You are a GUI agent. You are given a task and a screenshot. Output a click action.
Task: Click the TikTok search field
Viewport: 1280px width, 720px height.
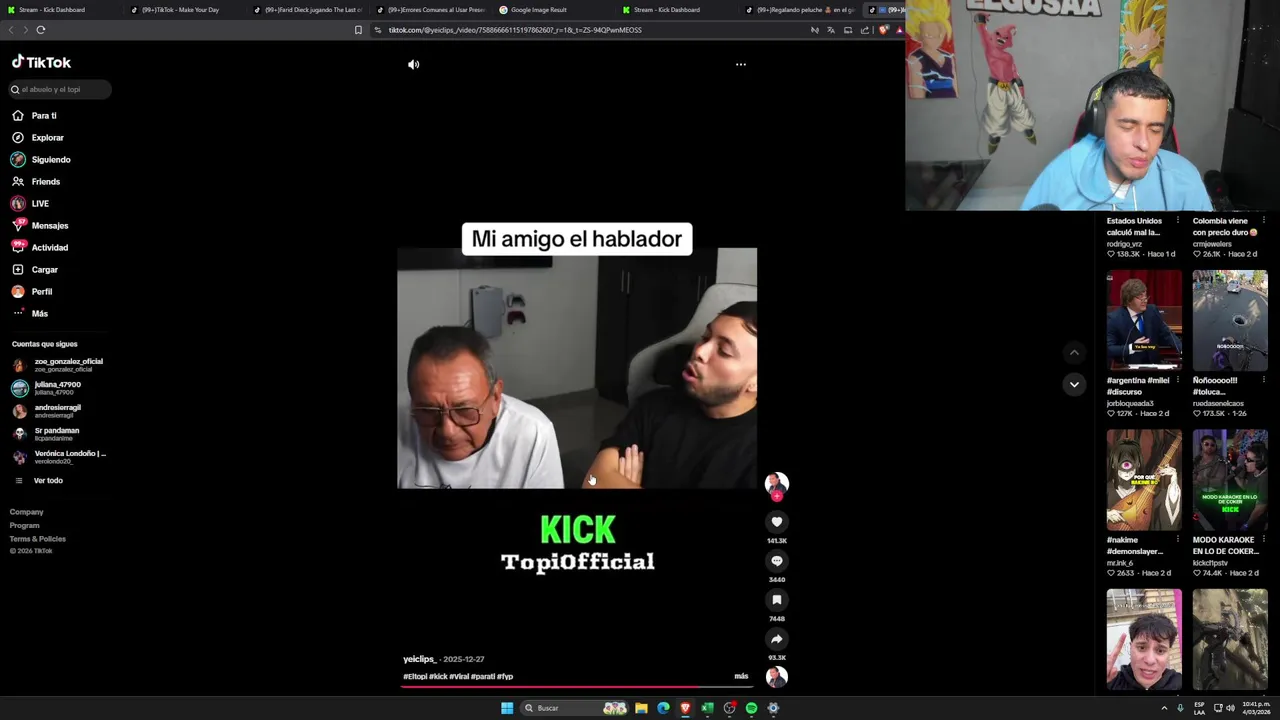click(x=60, y=89)
